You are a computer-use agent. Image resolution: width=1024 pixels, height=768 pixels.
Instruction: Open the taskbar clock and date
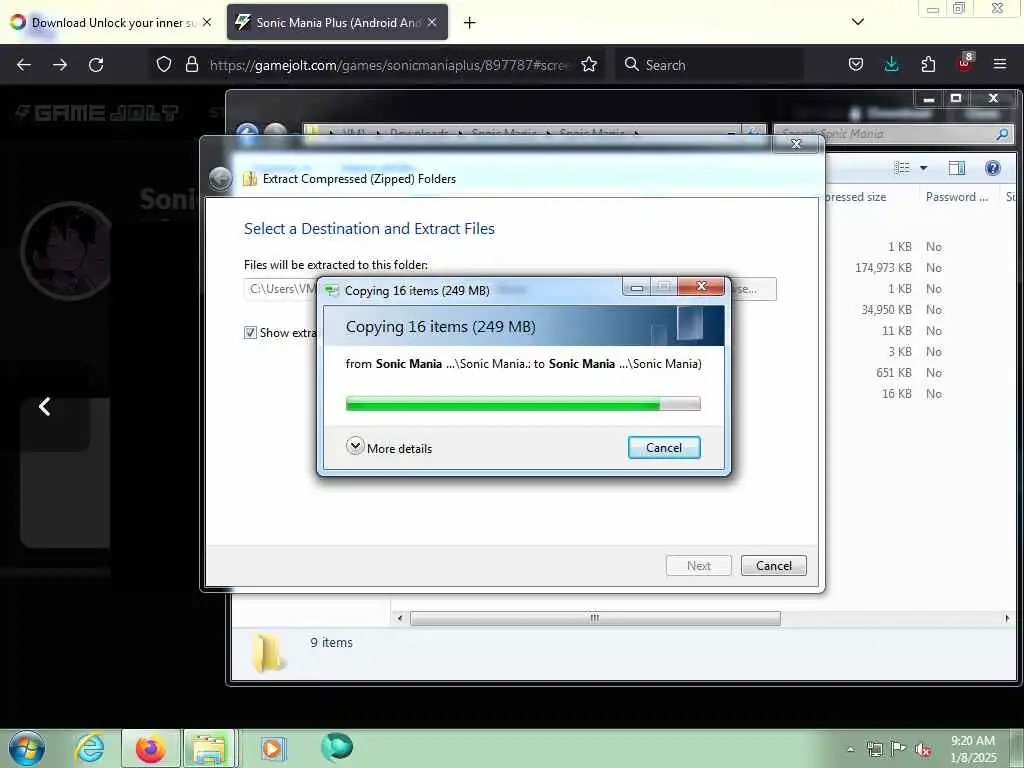(973, 749)
